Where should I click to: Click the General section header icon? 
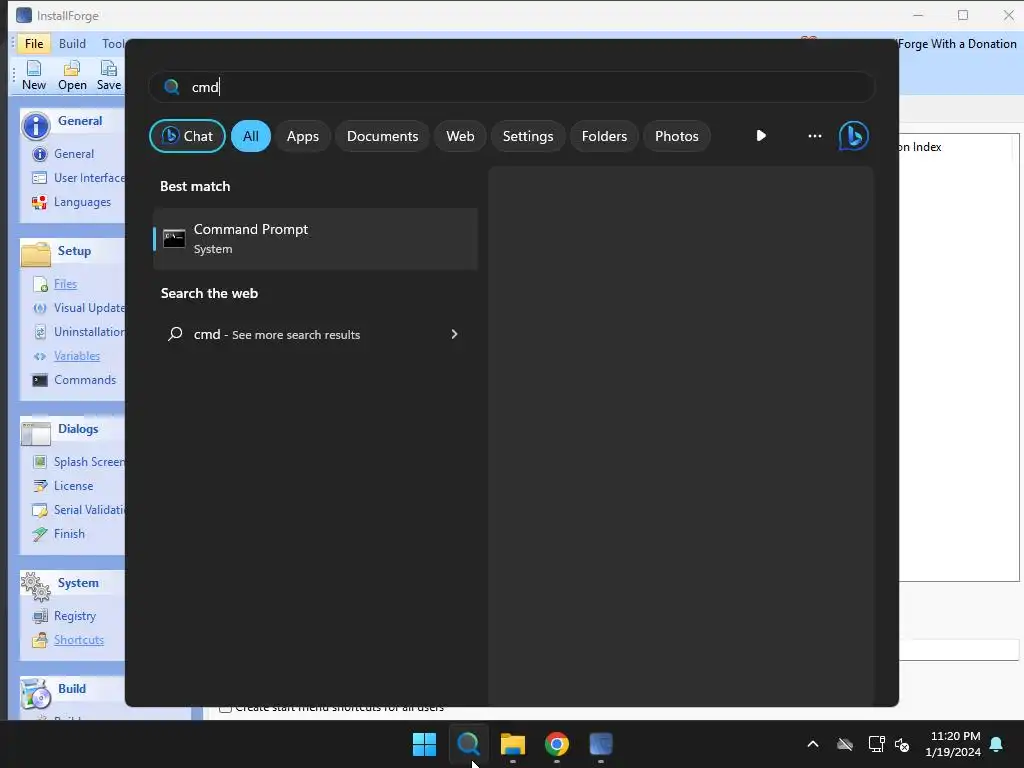coord(35,125)
